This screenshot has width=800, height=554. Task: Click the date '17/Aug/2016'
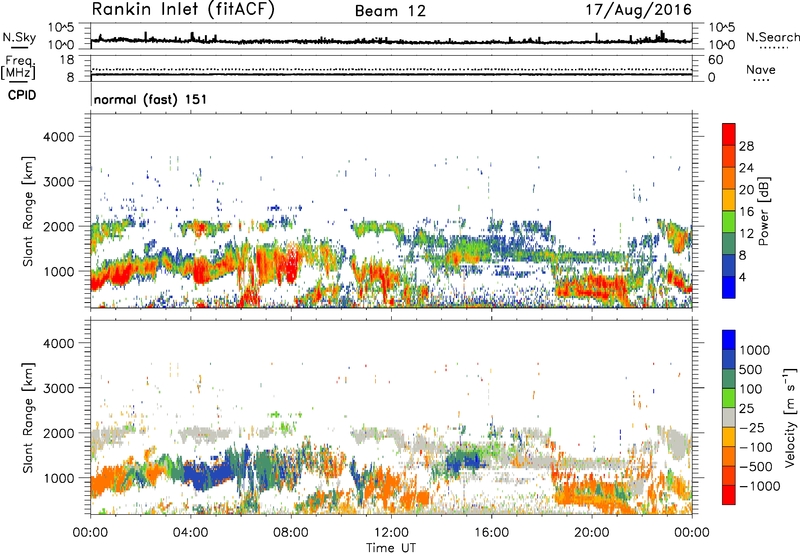tap(638, 10)
